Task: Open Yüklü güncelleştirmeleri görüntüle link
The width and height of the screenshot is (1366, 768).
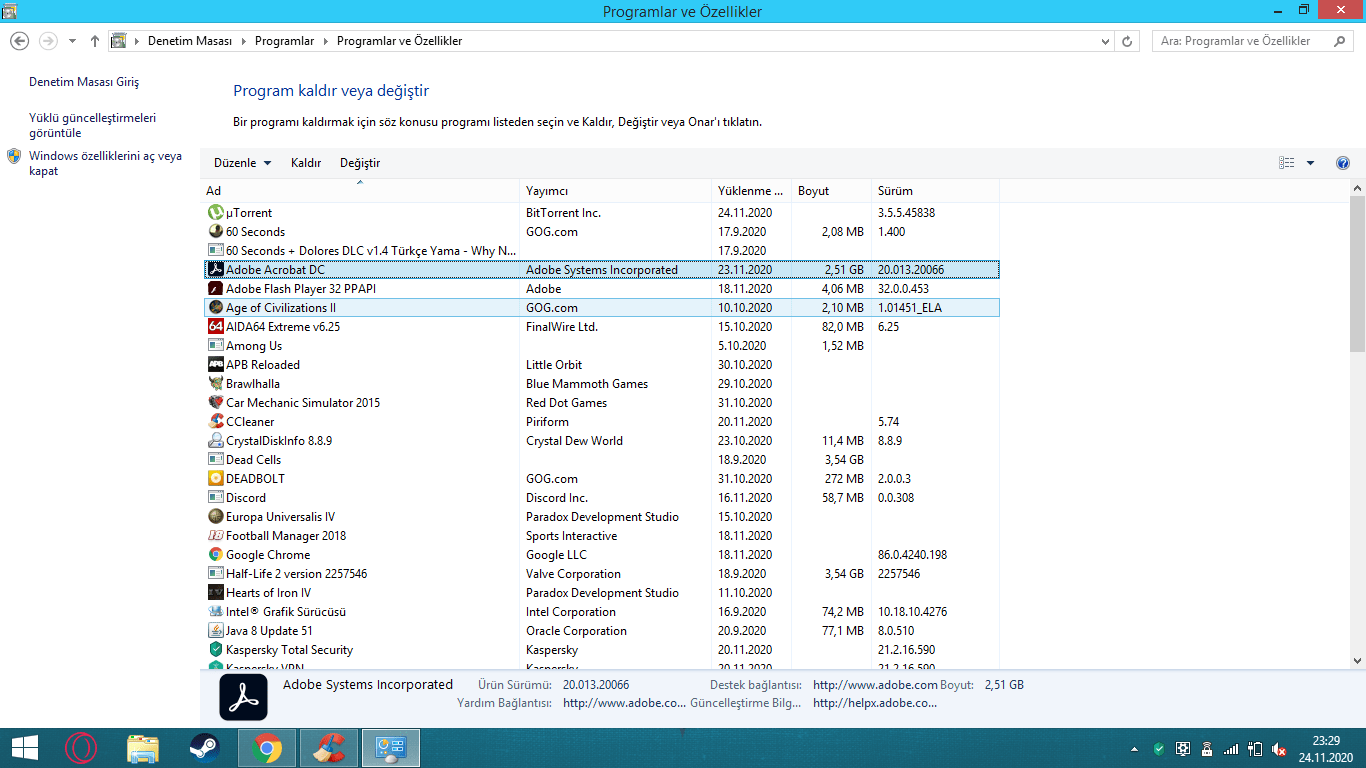Action: (x=92, y=125)
